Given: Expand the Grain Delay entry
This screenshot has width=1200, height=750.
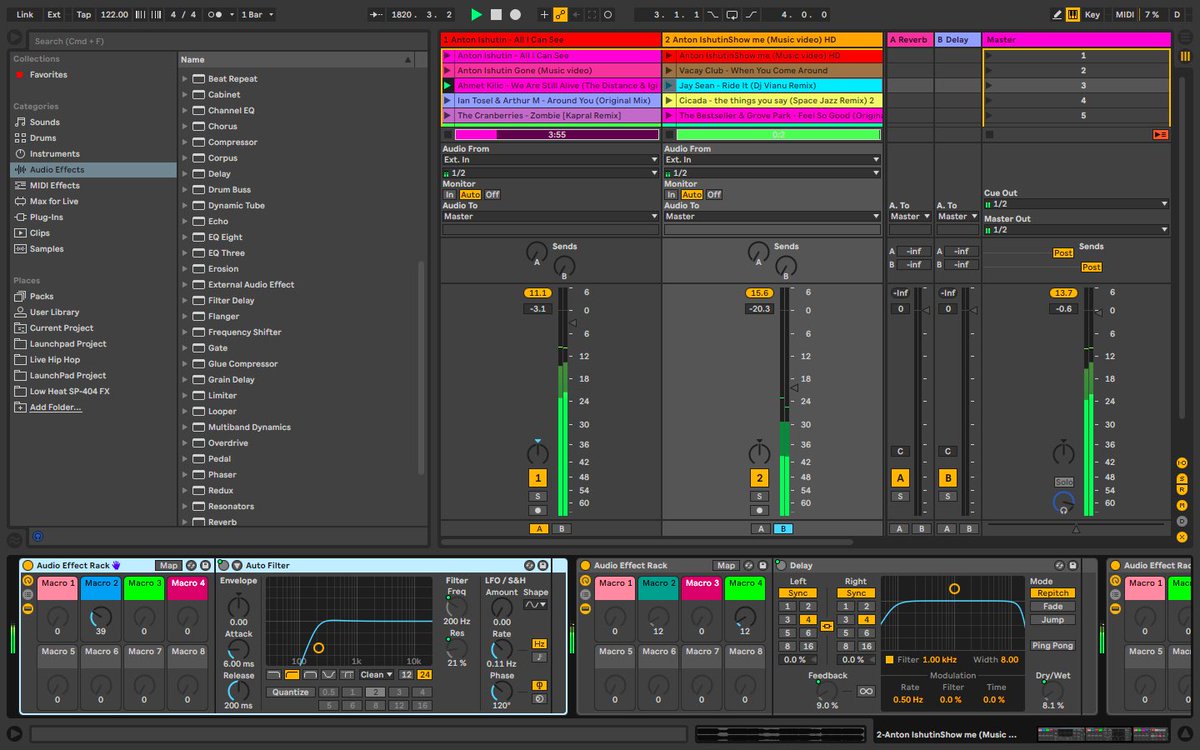Looking at the screenshot, I should coord(185,380).
